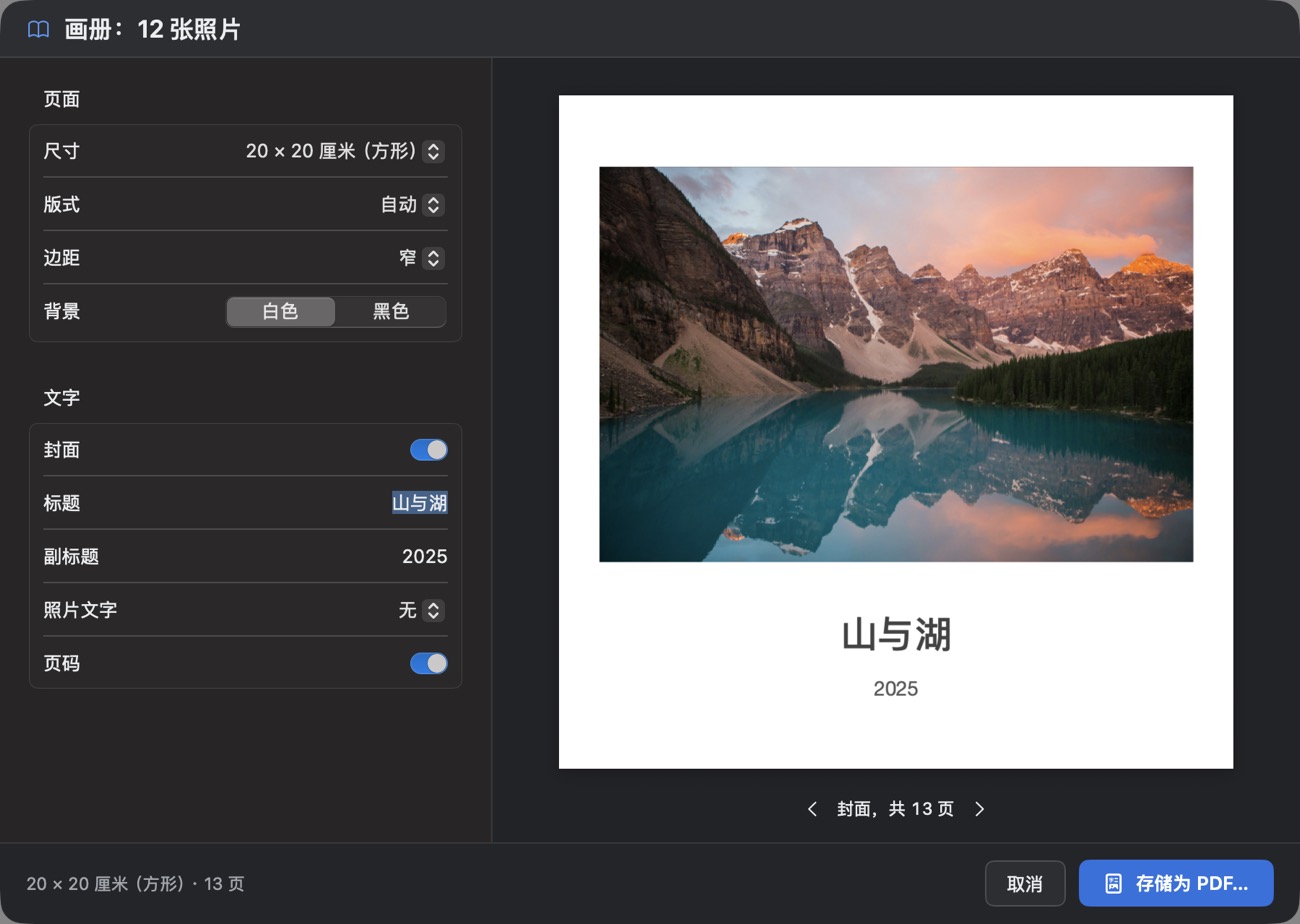Go to previous page with left chevron
The height and width of the screenshot is (924, 1300).
(x=812, y=809)
